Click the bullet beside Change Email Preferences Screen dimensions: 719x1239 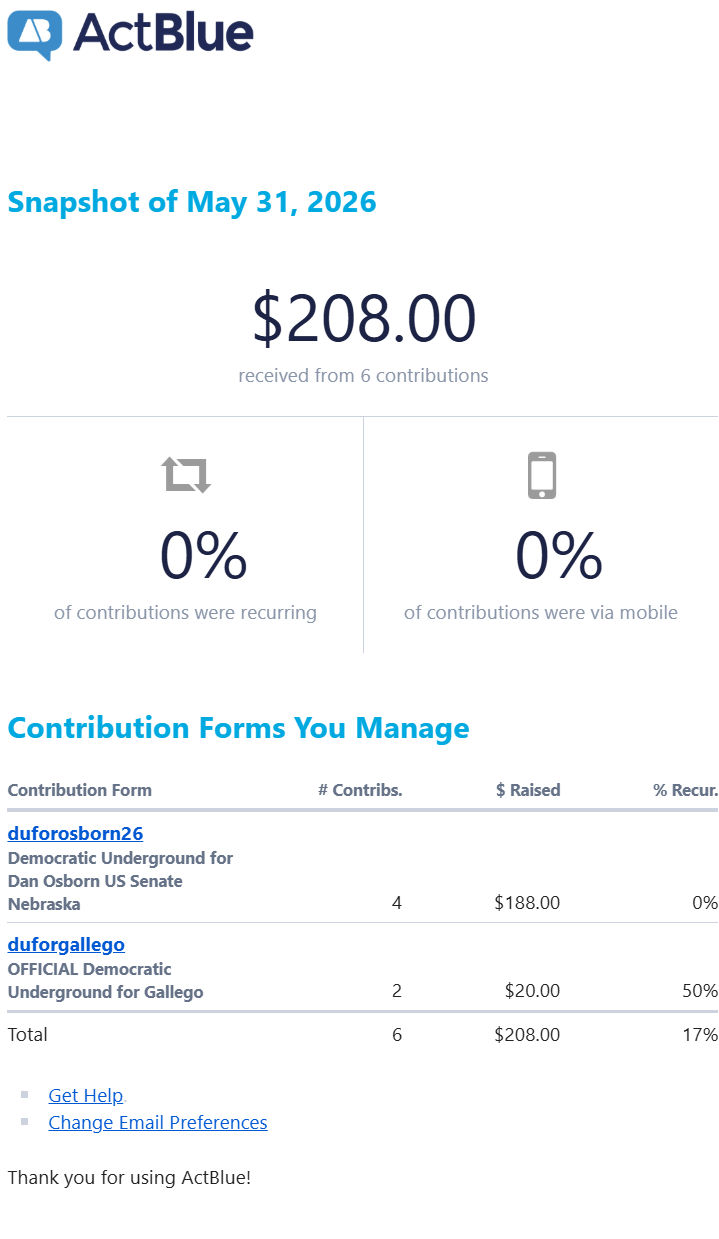point(25,1122)
